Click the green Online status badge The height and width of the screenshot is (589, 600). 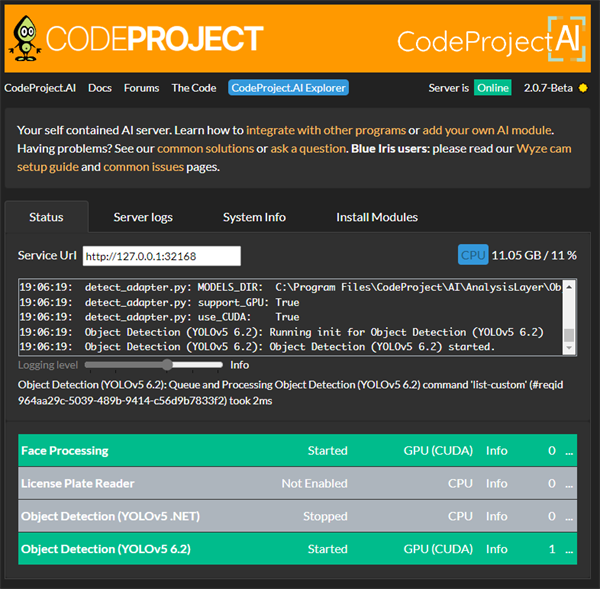[493, 88]
